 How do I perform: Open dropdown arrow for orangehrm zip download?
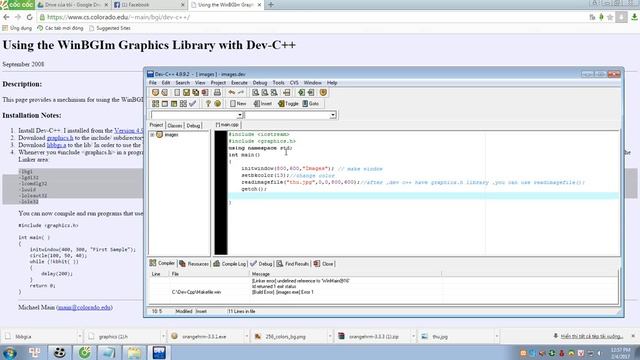point(413,336)
